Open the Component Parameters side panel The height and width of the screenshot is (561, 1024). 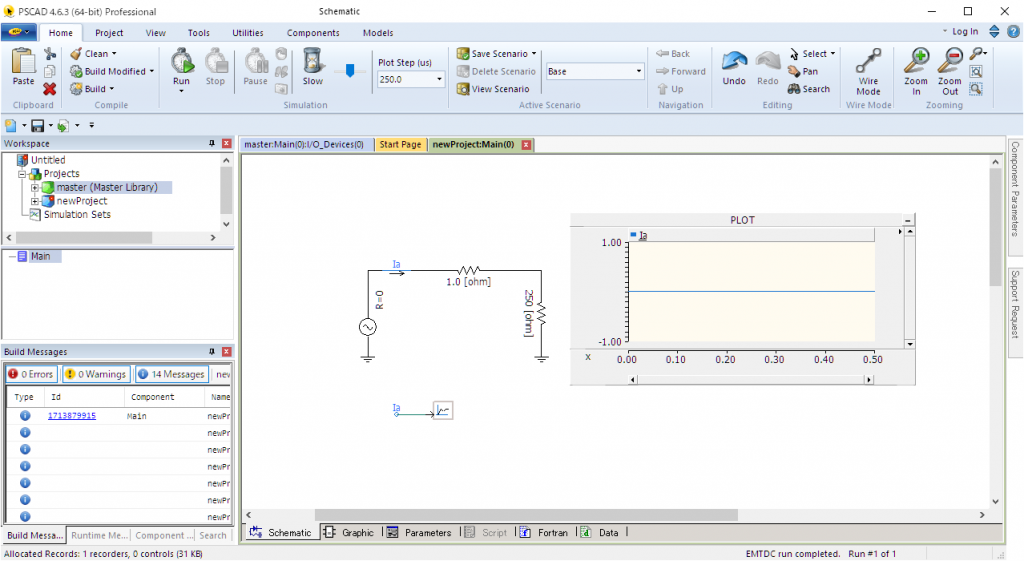pos(1015,189)
